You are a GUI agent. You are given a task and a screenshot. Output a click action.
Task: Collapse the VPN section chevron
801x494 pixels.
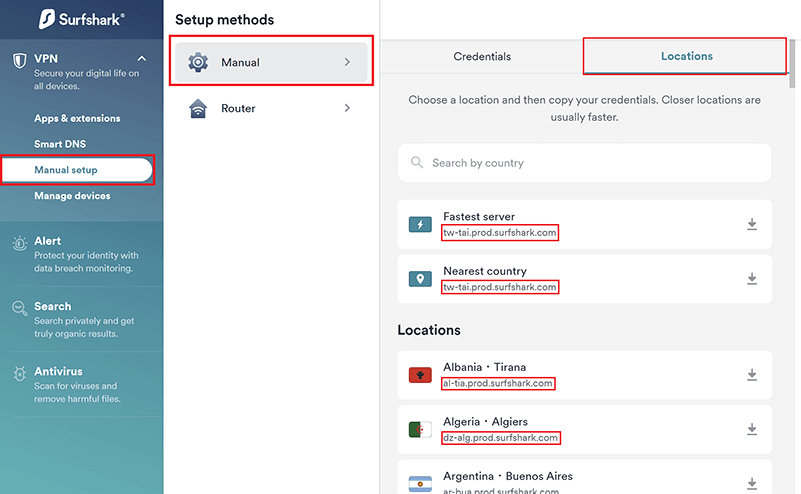142,59
